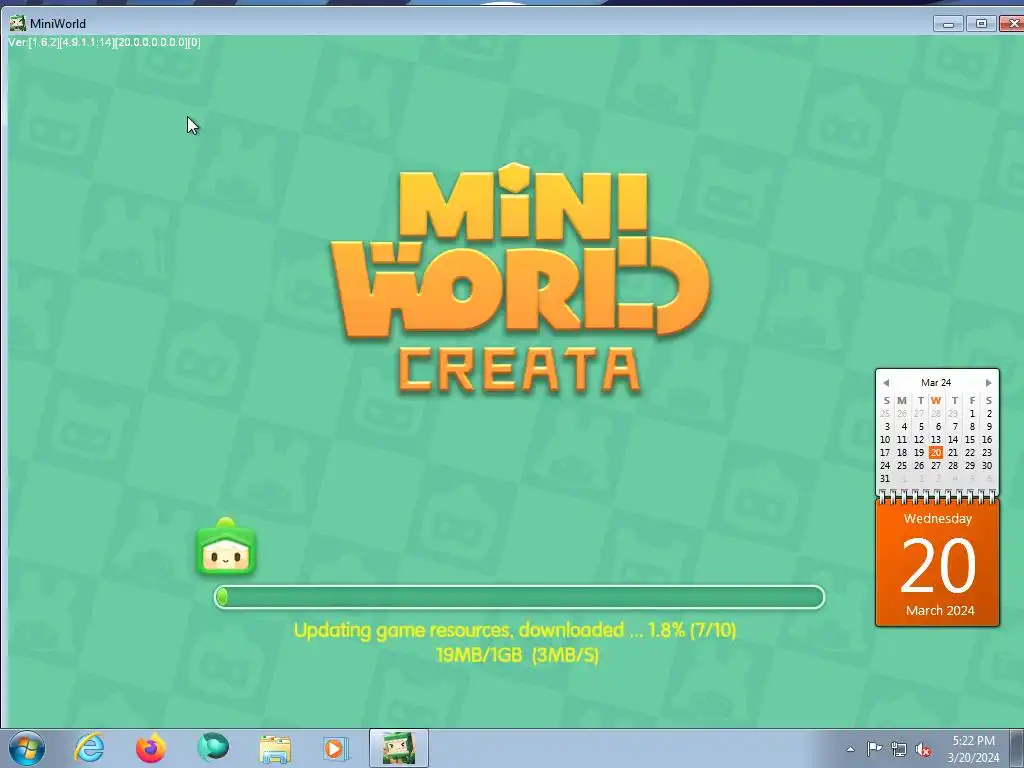Image resolution: width=1024 pixels, height=768 pixels.
Task: Select day 10 in calendar gadget
Action: click(885, 440)
